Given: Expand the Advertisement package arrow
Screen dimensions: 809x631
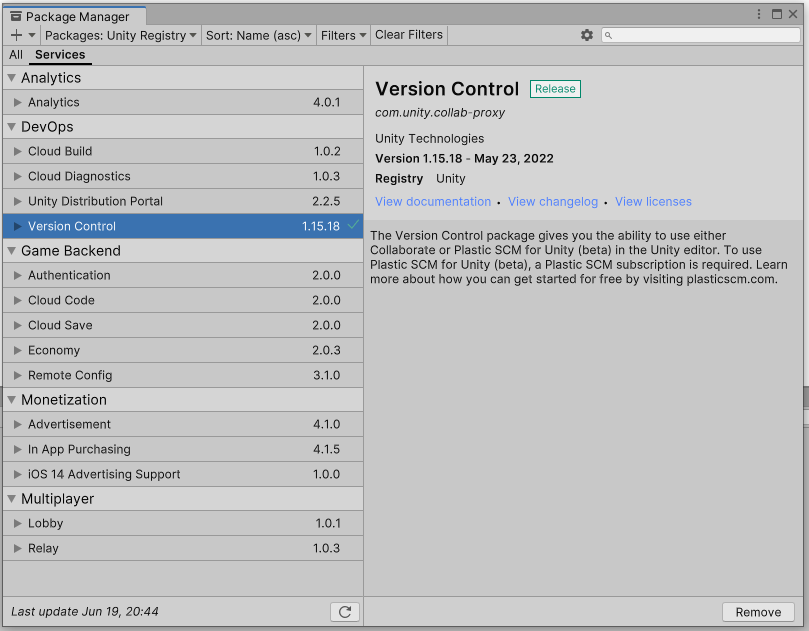Looking at the screenshot, I should coord(18,424).
